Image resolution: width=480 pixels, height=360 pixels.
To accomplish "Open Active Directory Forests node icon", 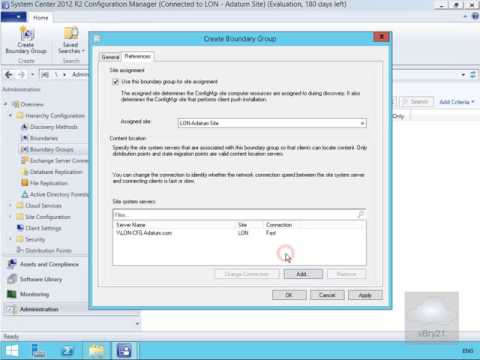I will pyautogui.click(x=24, y=194).
